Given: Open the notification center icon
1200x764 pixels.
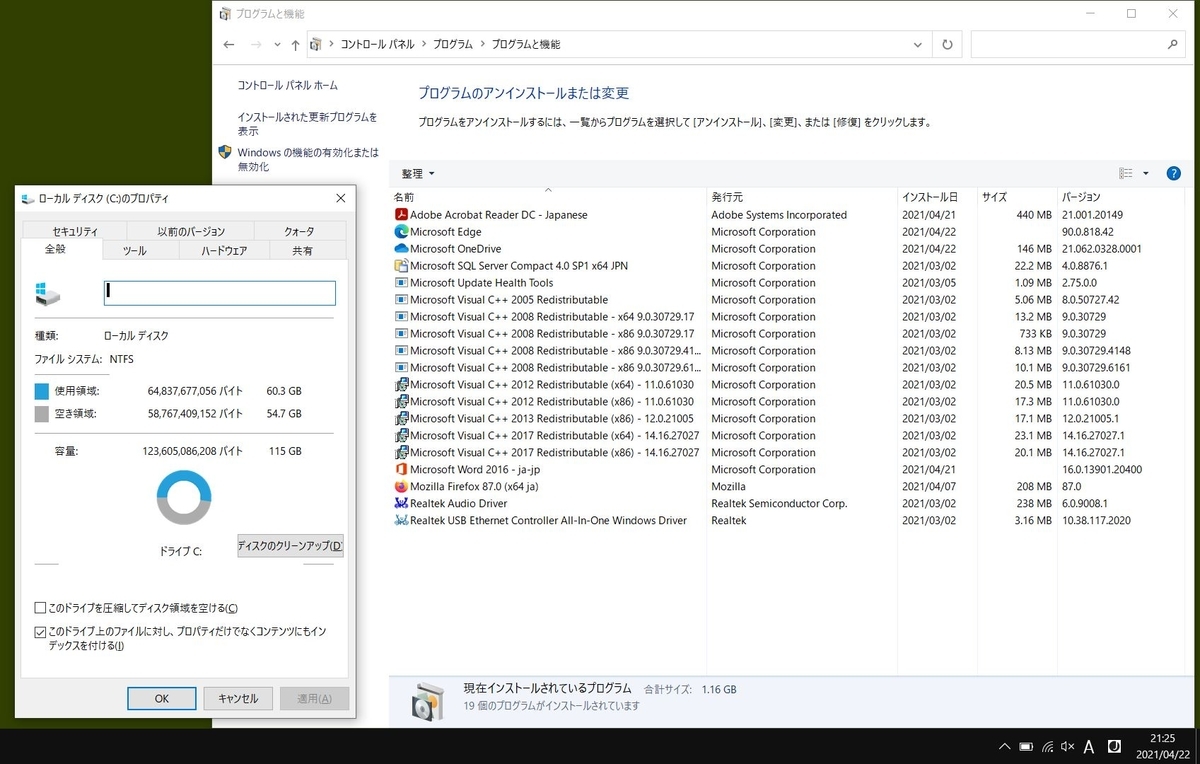Looking at the screenshot, I should 1113,745.
